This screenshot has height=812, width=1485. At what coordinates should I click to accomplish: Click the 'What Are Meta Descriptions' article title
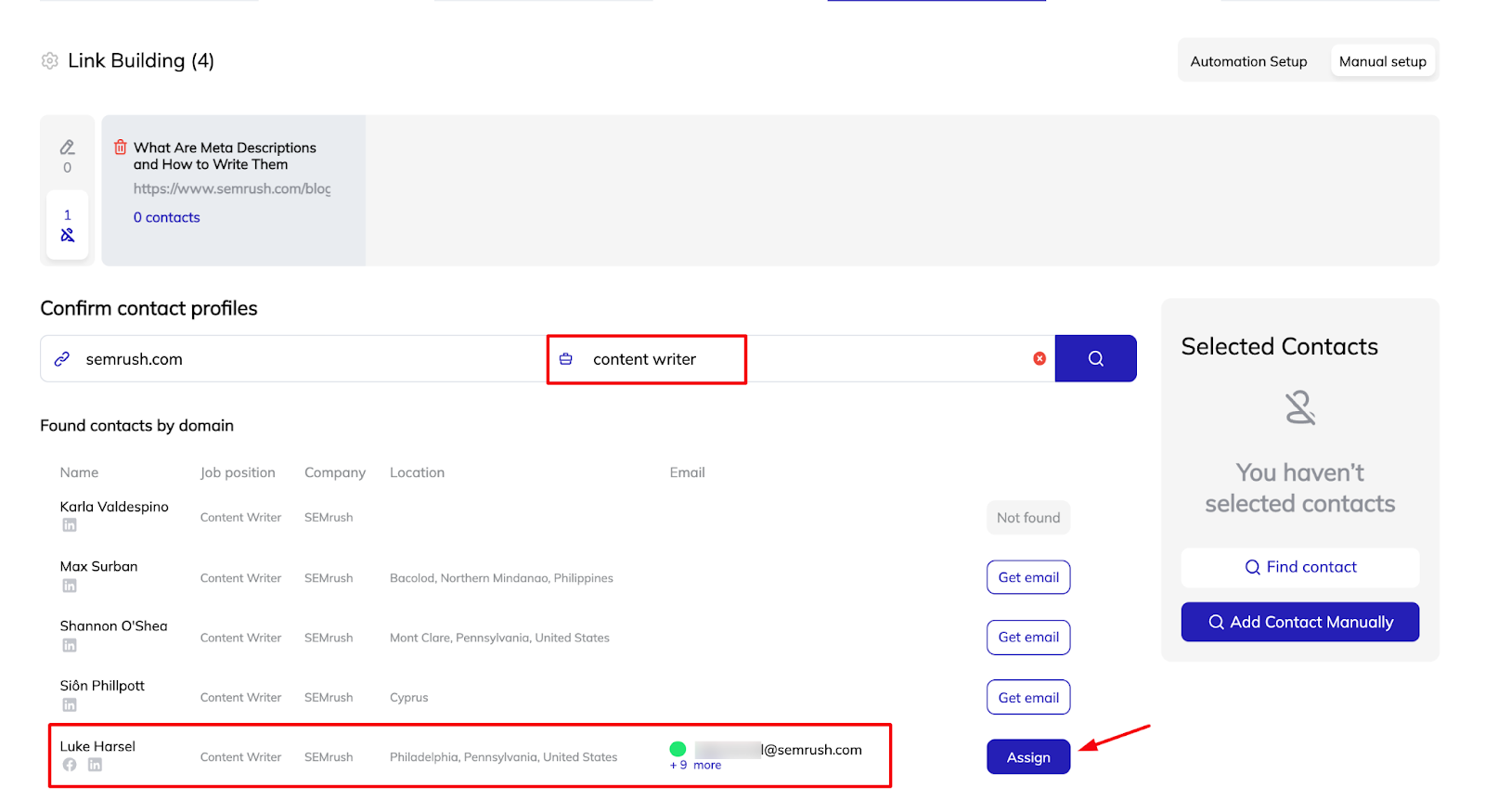pos(225,156)
